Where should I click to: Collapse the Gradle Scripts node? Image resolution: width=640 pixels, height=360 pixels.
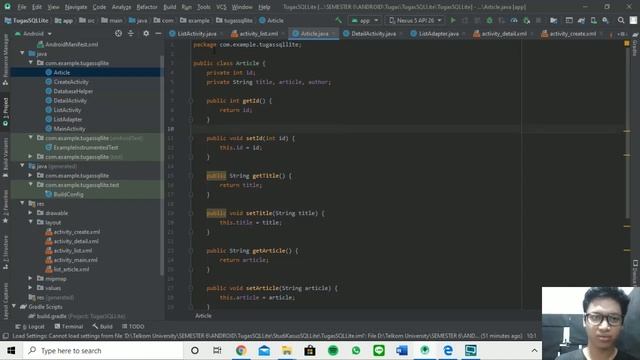14,307
